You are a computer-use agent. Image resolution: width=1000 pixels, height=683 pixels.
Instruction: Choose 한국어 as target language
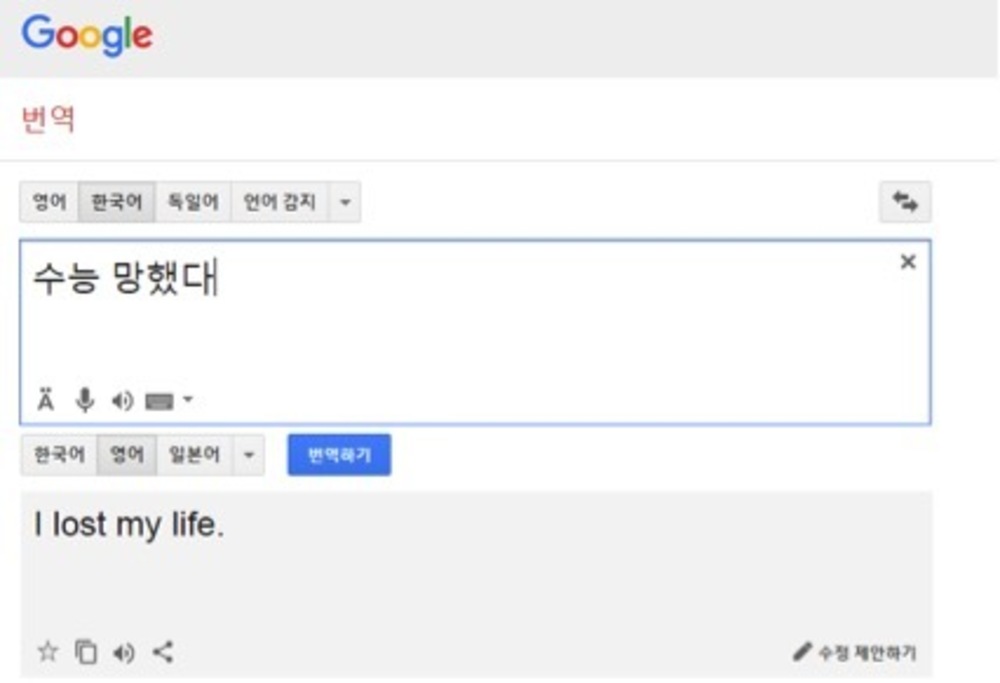[x=59, y=455]
